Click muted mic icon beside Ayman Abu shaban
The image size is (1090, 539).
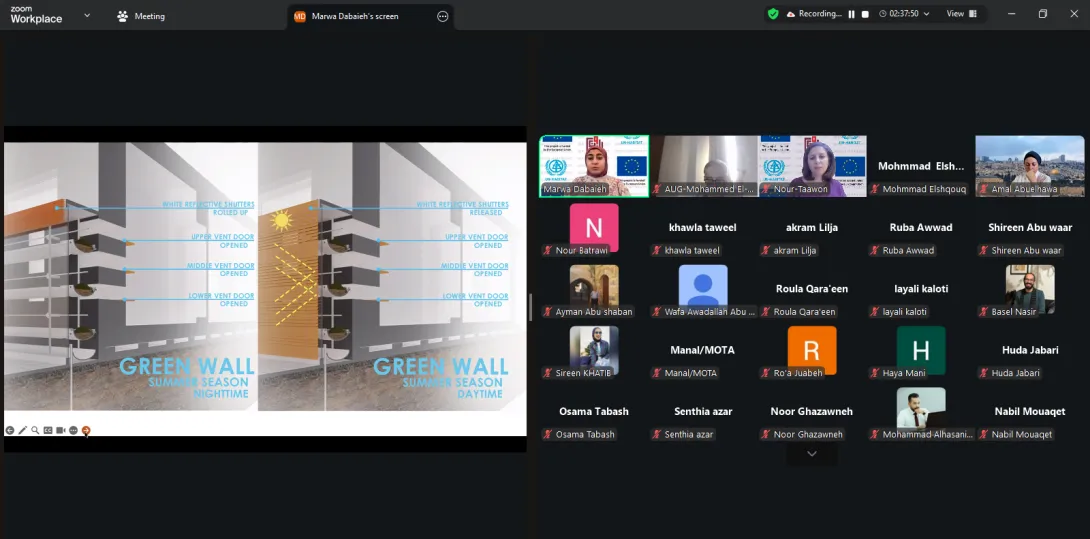coord(548,312)
